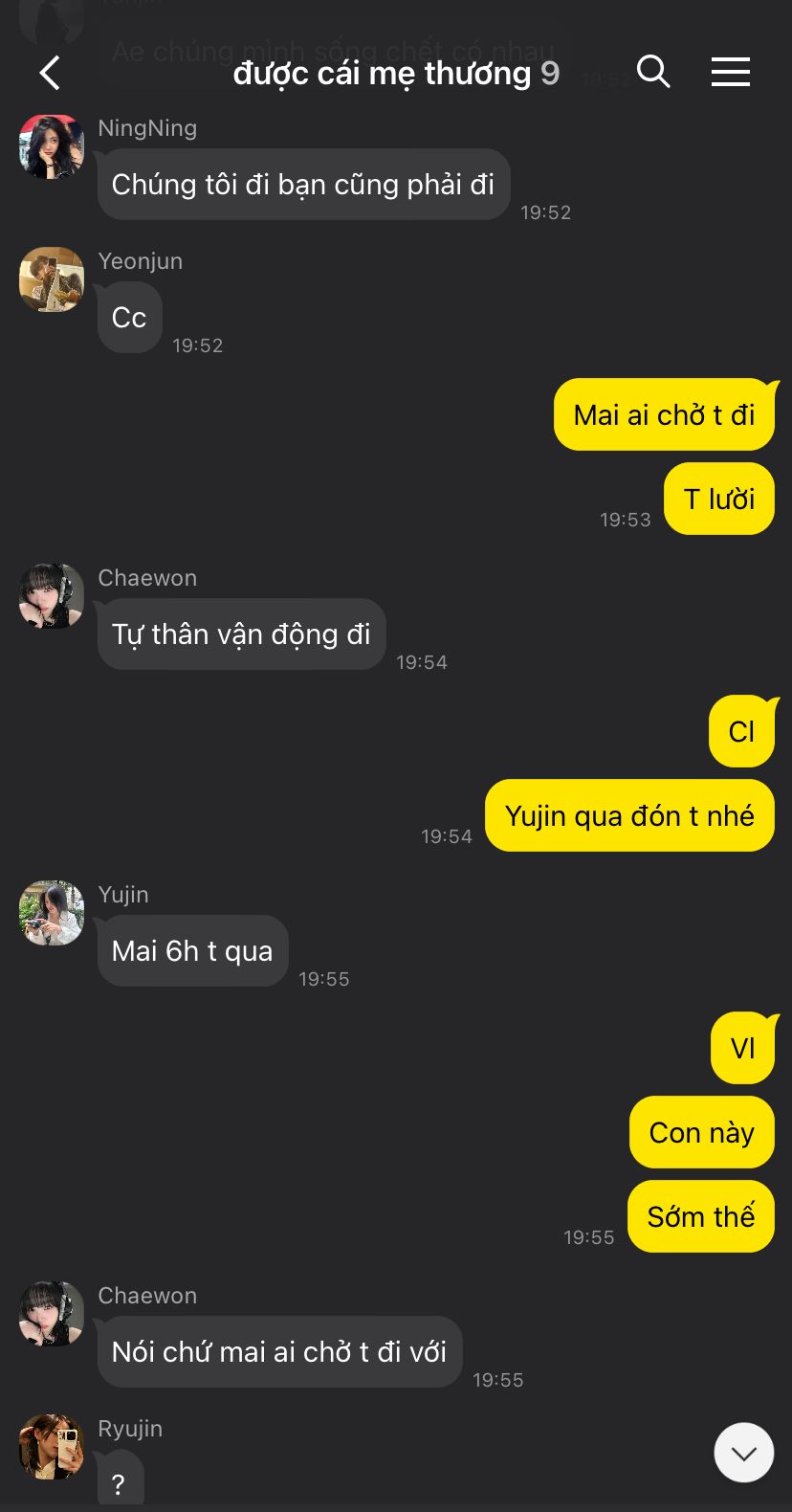
Task: Tap the back arrow icon
Action: point(50,73)
